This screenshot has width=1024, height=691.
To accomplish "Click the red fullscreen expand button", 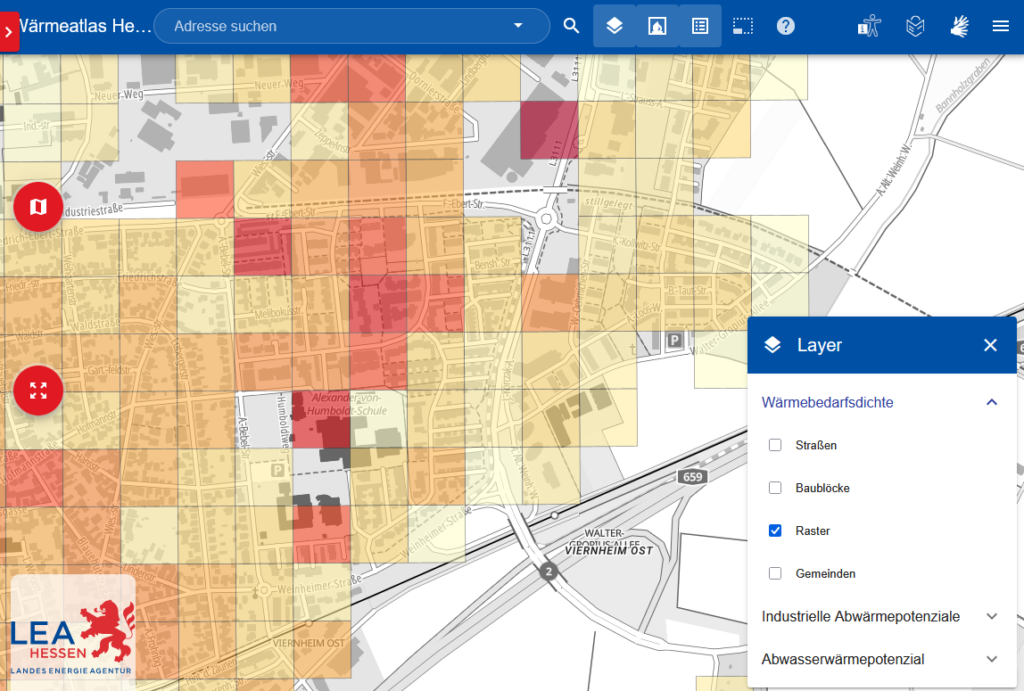I will [x=38, y=390].
